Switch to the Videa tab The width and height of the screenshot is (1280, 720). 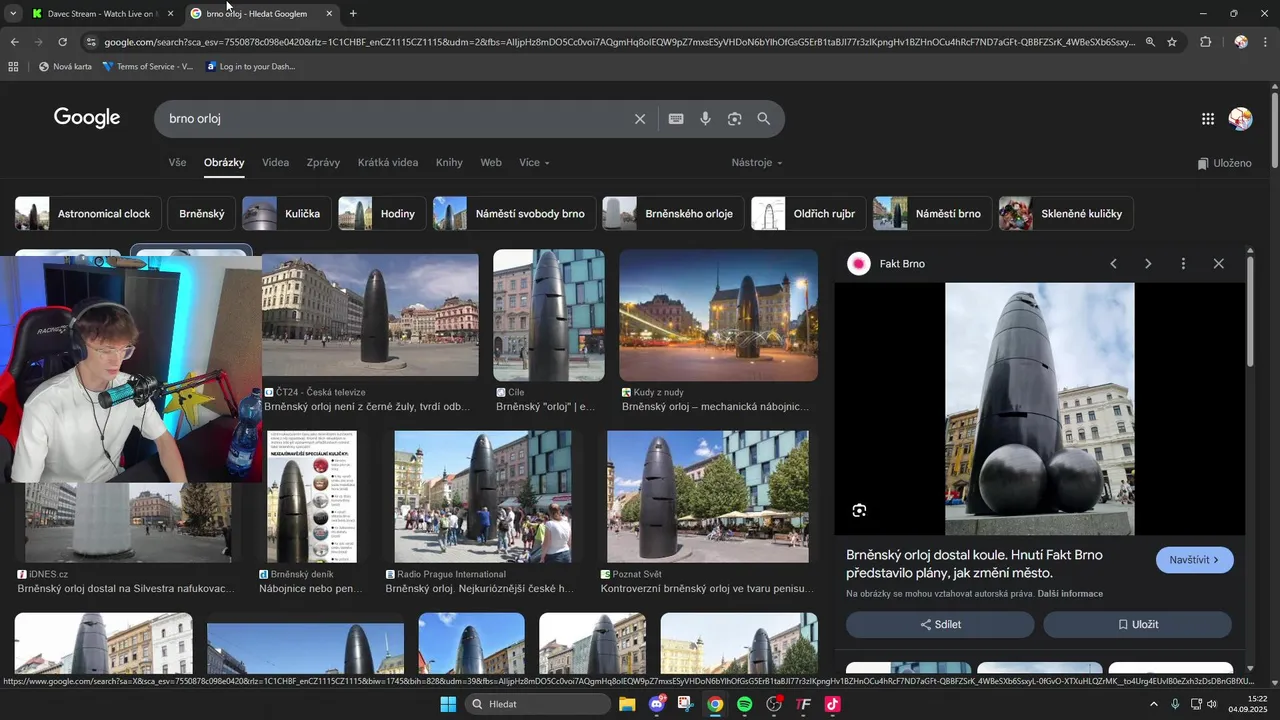click(x=275, y=163)
